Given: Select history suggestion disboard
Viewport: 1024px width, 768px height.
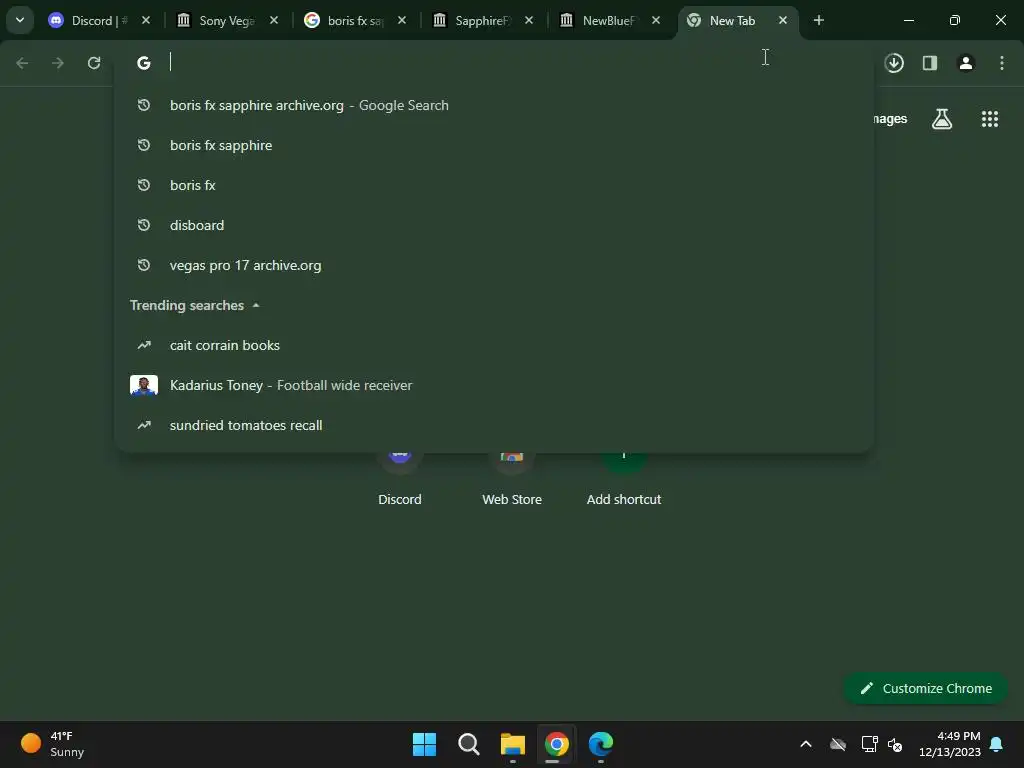Looking at the screenshot, I should pos(494,225).
